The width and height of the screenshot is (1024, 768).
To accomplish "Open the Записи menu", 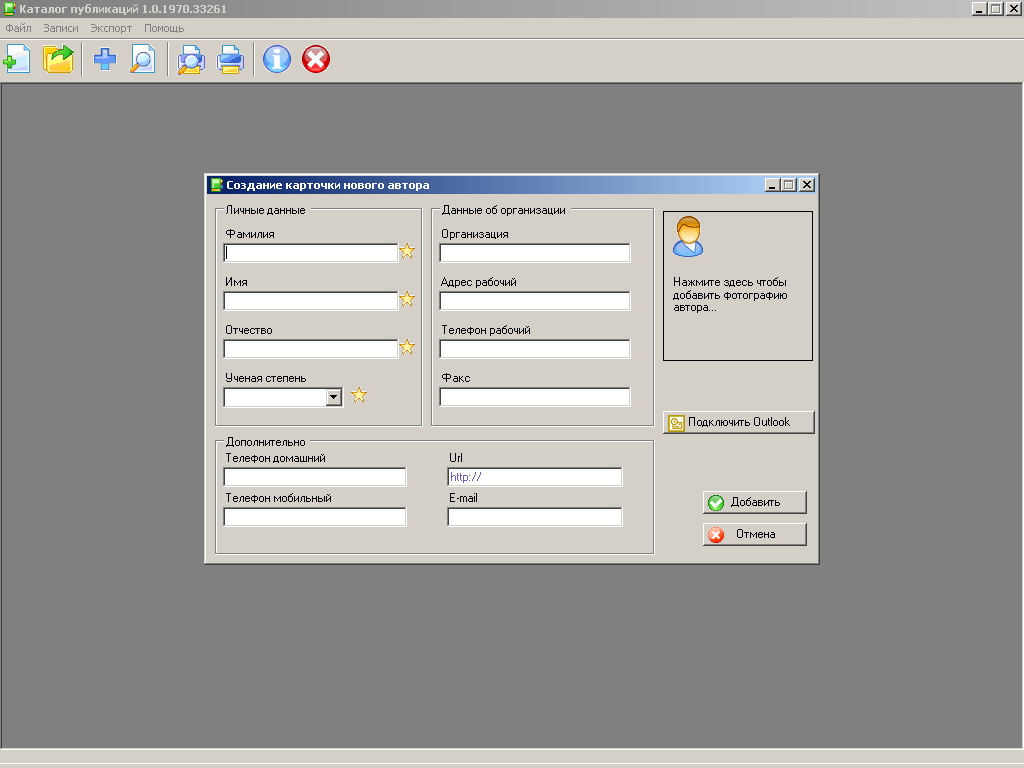I will tap(61, 28).
